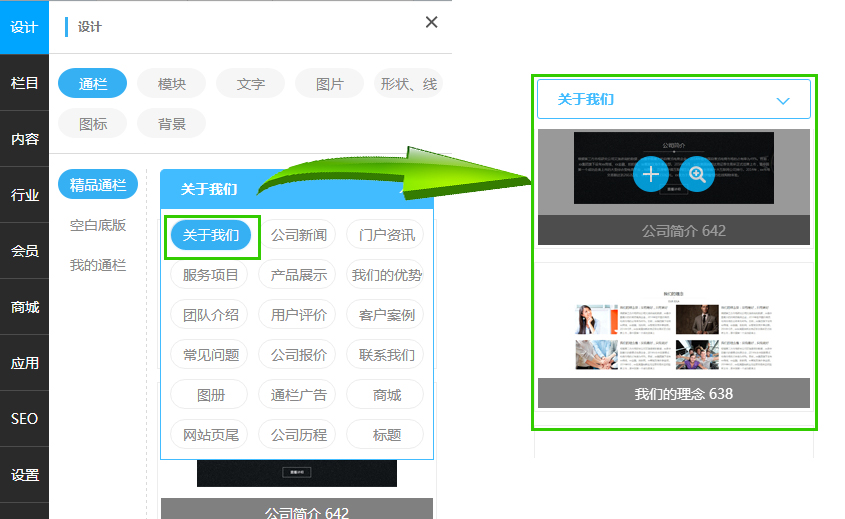Viewport: 845px width, 519px height.
Task: Select the 联系我们 category tag
Action: (385, 355)
